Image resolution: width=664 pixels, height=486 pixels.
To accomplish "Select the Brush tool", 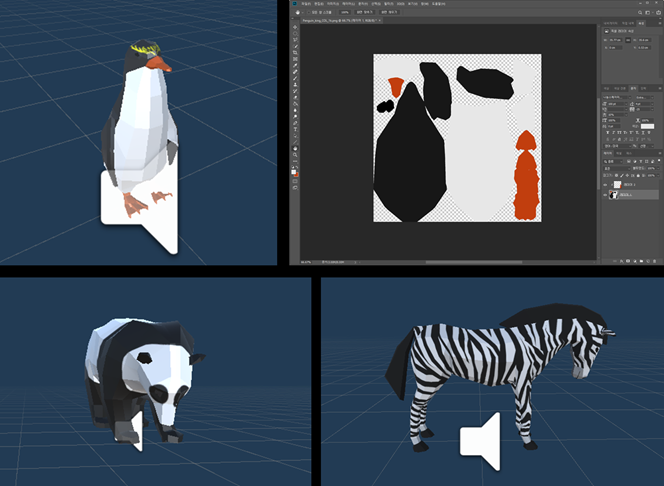I will tap(295, 78).
